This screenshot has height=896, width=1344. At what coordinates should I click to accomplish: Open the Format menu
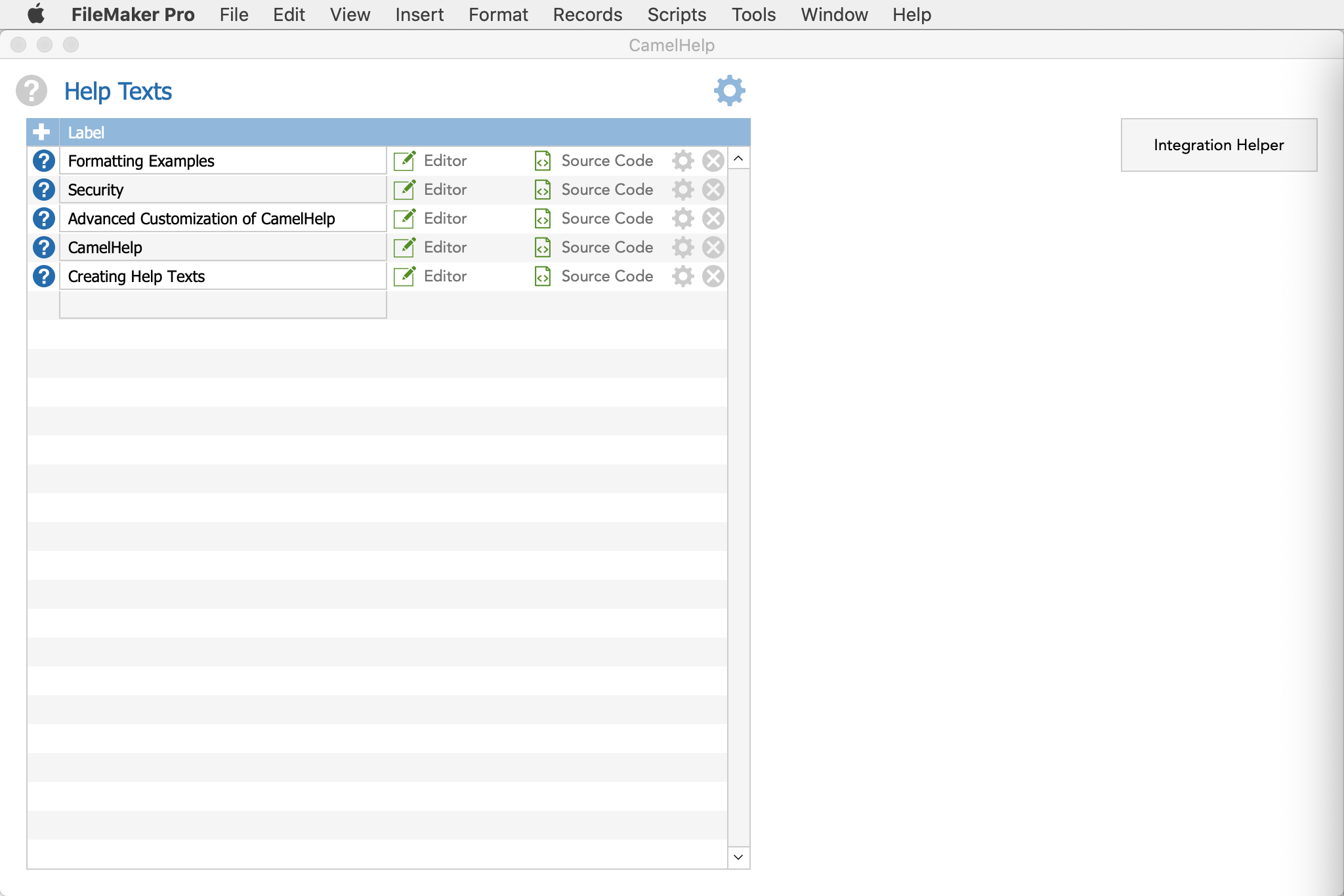[x=498, y=14]
